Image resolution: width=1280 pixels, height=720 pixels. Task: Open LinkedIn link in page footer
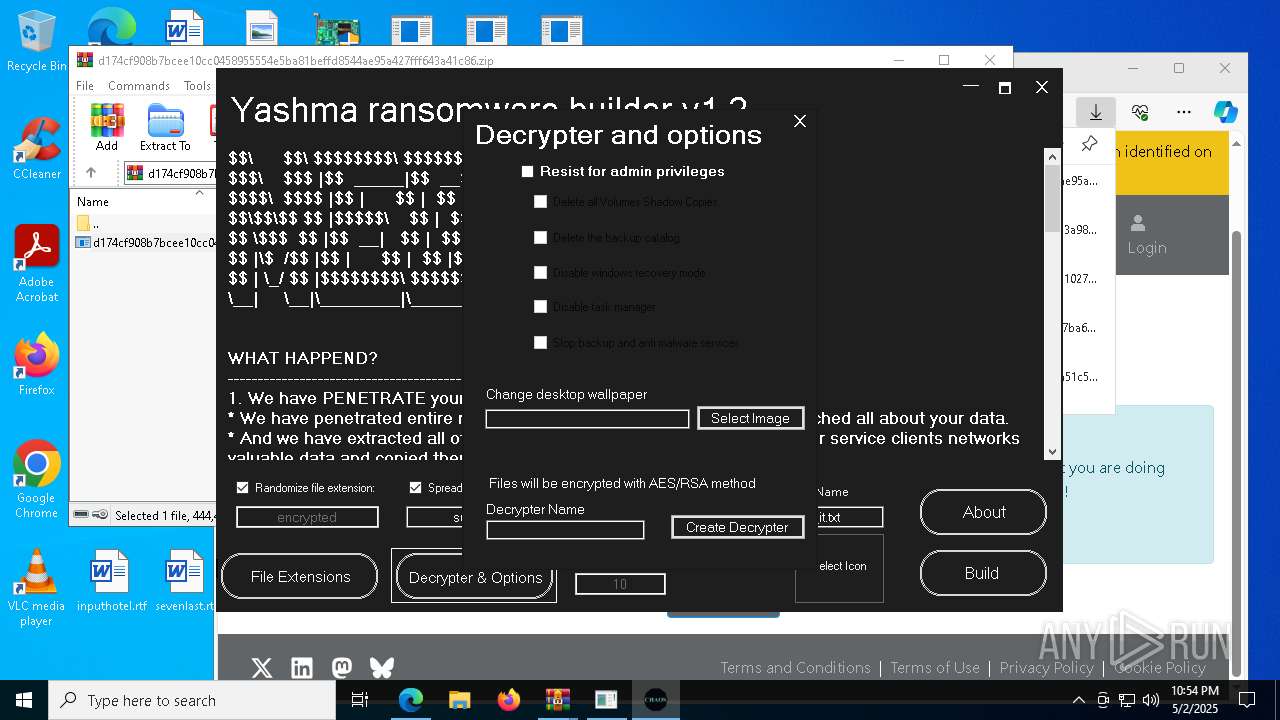point(301,668)
